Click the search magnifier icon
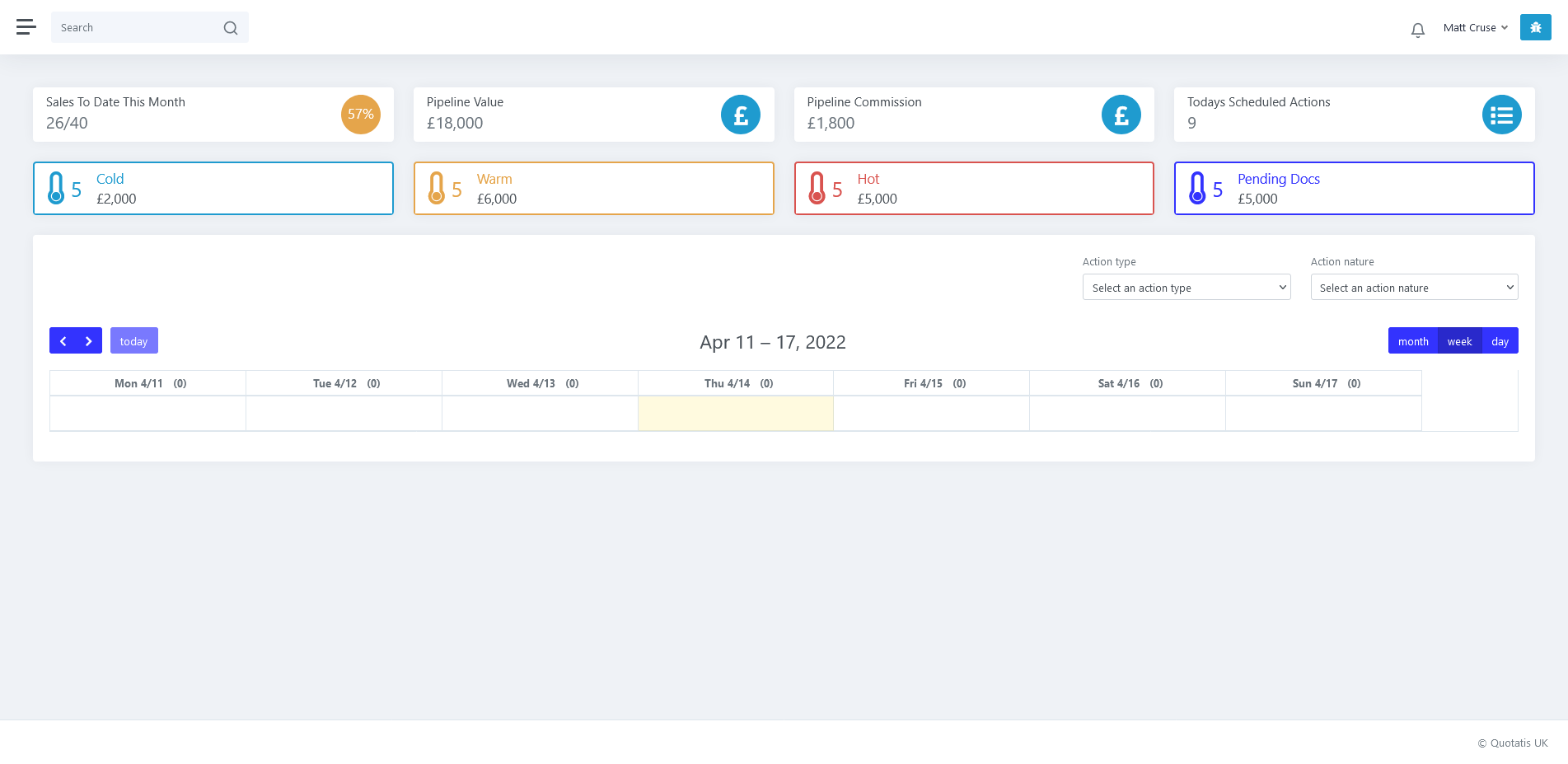1568x764 pixels. [231, 28]
